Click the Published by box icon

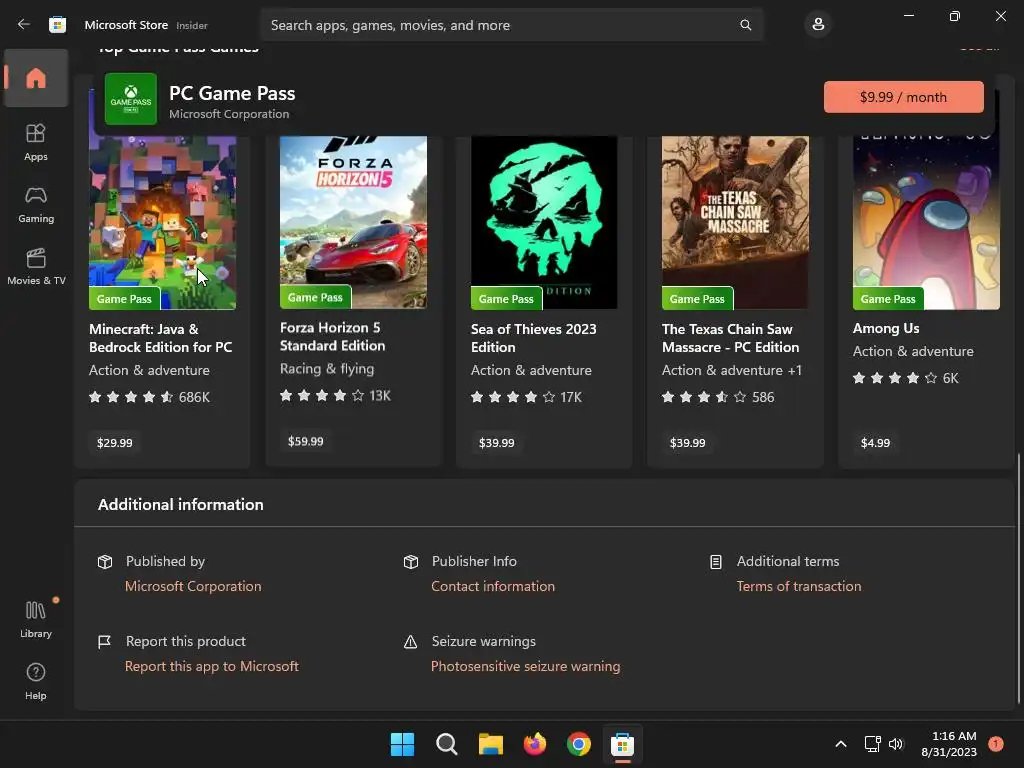click(104, 562)
